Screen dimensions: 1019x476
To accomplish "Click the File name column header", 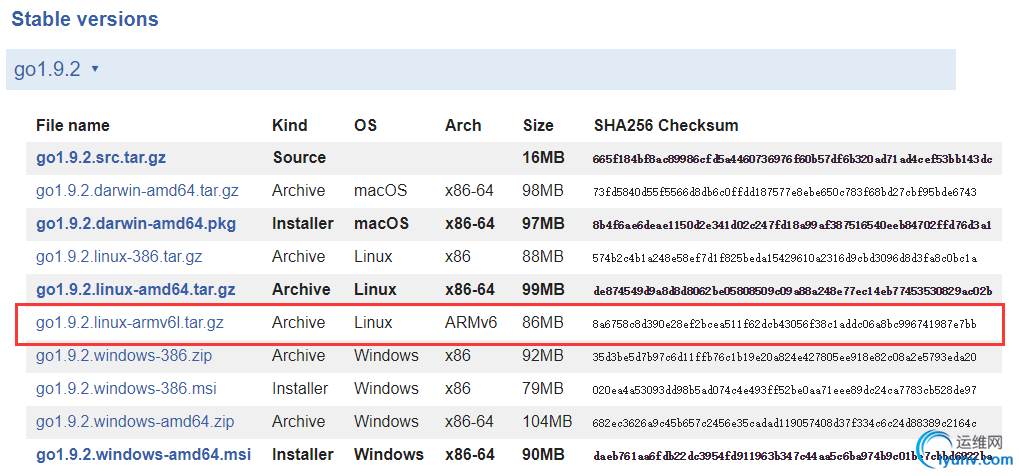I will pyautogui.click(x=73, y=126).
